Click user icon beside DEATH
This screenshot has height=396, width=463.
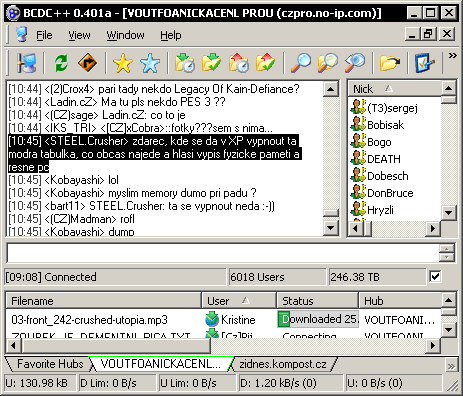(x=358, y=158)
